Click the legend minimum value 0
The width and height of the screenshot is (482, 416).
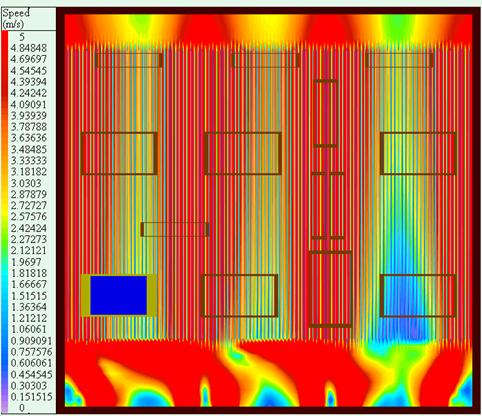tap(22, 408)
